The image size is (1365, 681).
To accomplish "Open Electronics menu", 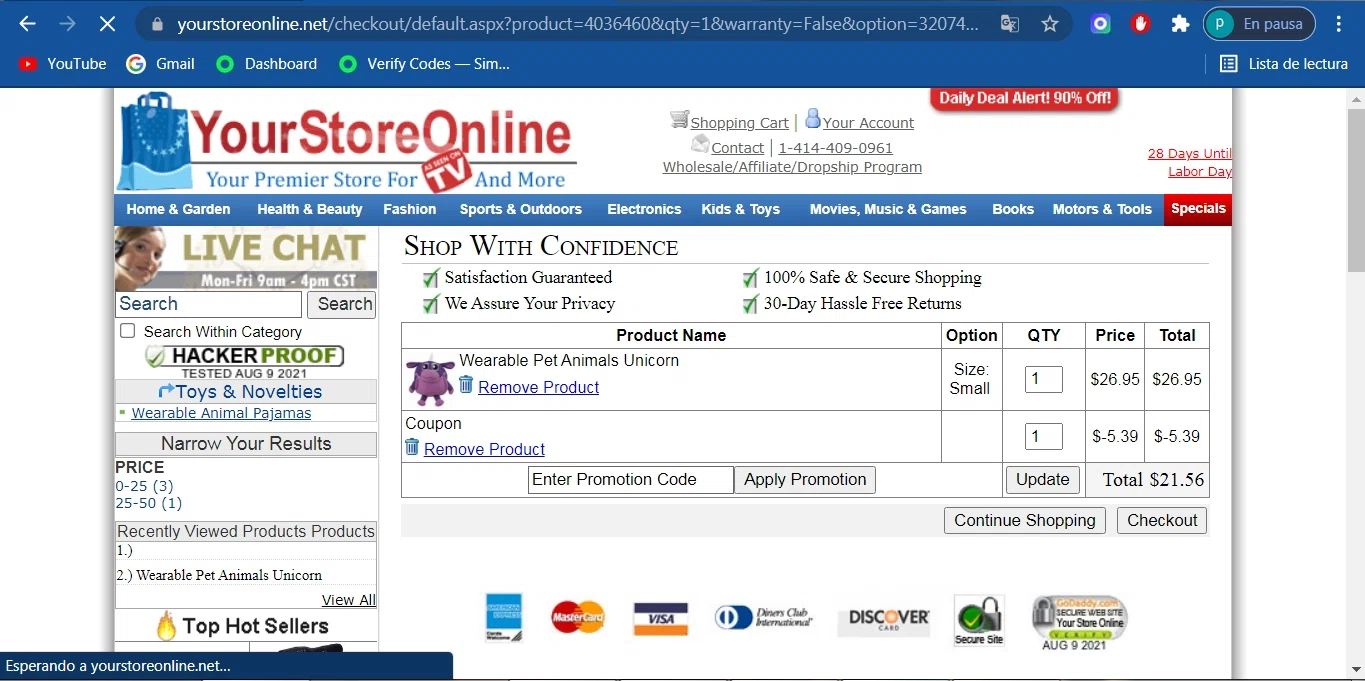I will [x=644, y=209].
